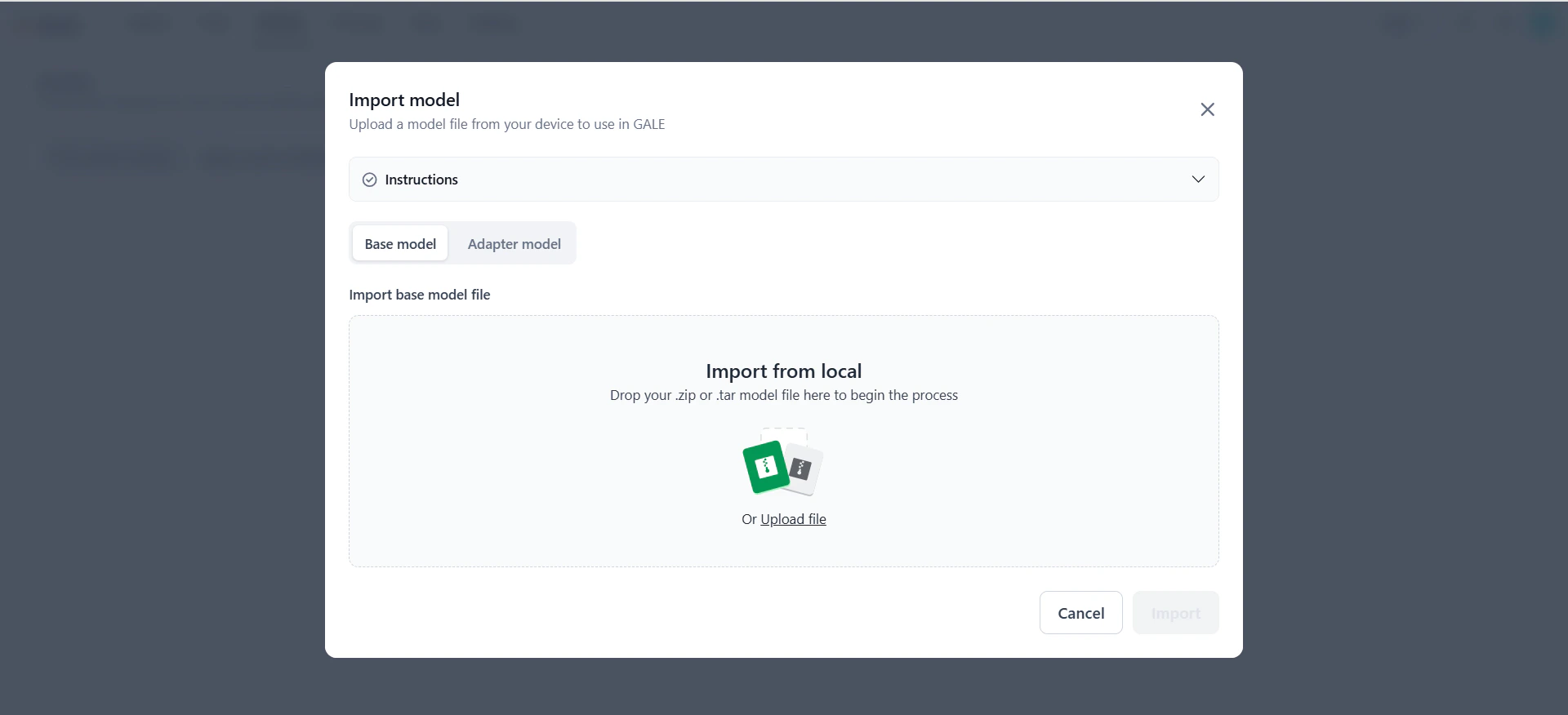Click Cancel to dismiss the dialog
Viewport: 1568px width, 715px height.
[1080, 613]
